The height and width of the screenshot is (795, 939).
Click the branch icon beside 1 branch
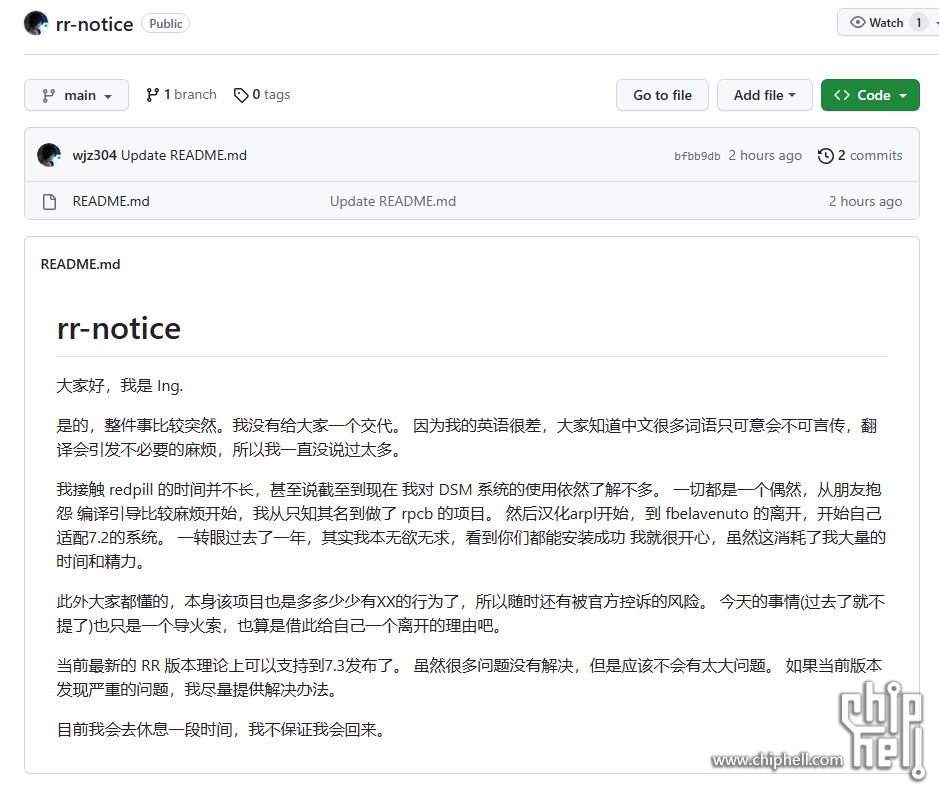click(x=152, y=95)
